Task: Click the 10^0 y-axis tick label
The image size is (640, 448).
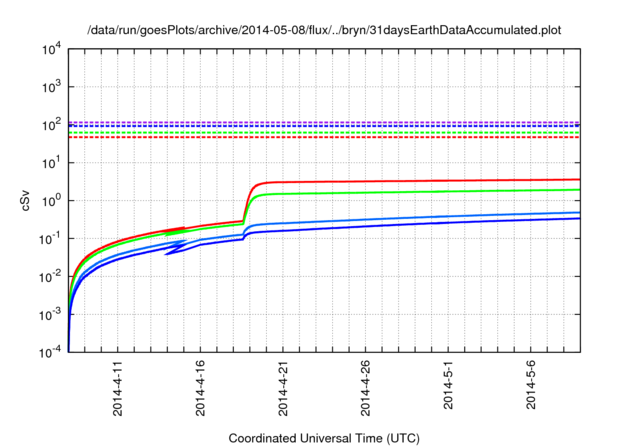Action: 51,201
